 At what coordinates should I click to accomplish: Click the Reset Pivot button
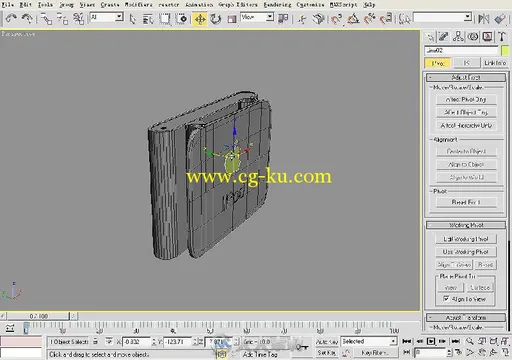tap(466, 202)
